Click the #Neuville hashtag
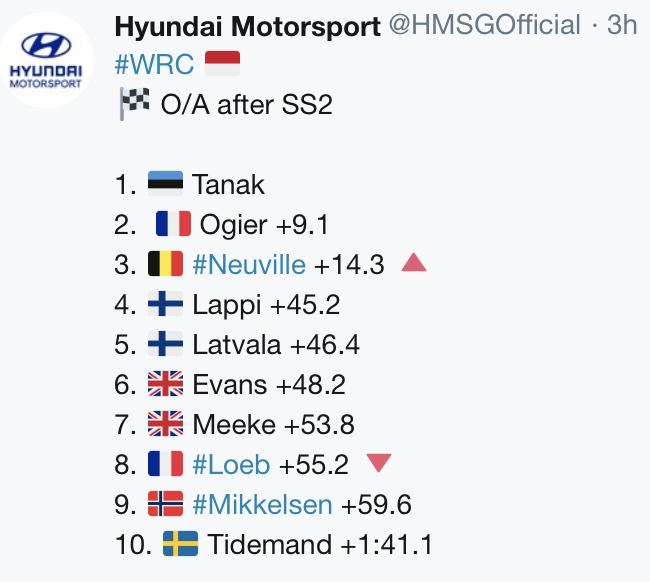 tap(249, 264)
